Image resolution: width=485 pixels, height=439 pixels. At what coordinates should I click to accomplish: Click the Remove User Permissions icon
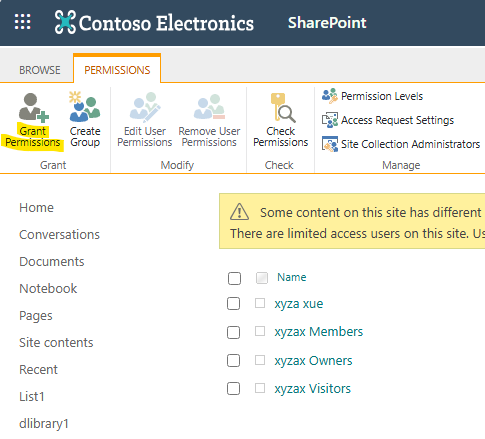tap(209, 107)
